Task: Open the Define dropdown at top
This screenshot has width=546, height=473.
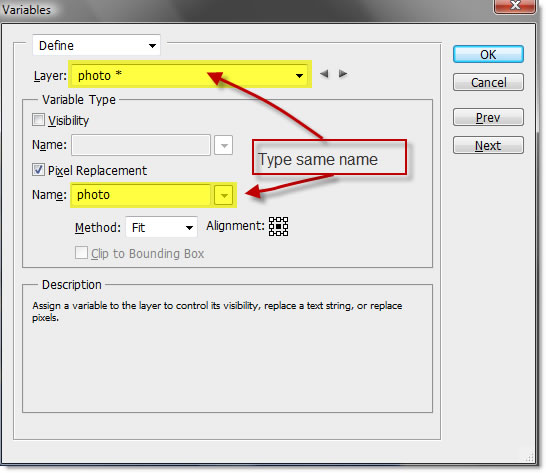Action: 96,45
